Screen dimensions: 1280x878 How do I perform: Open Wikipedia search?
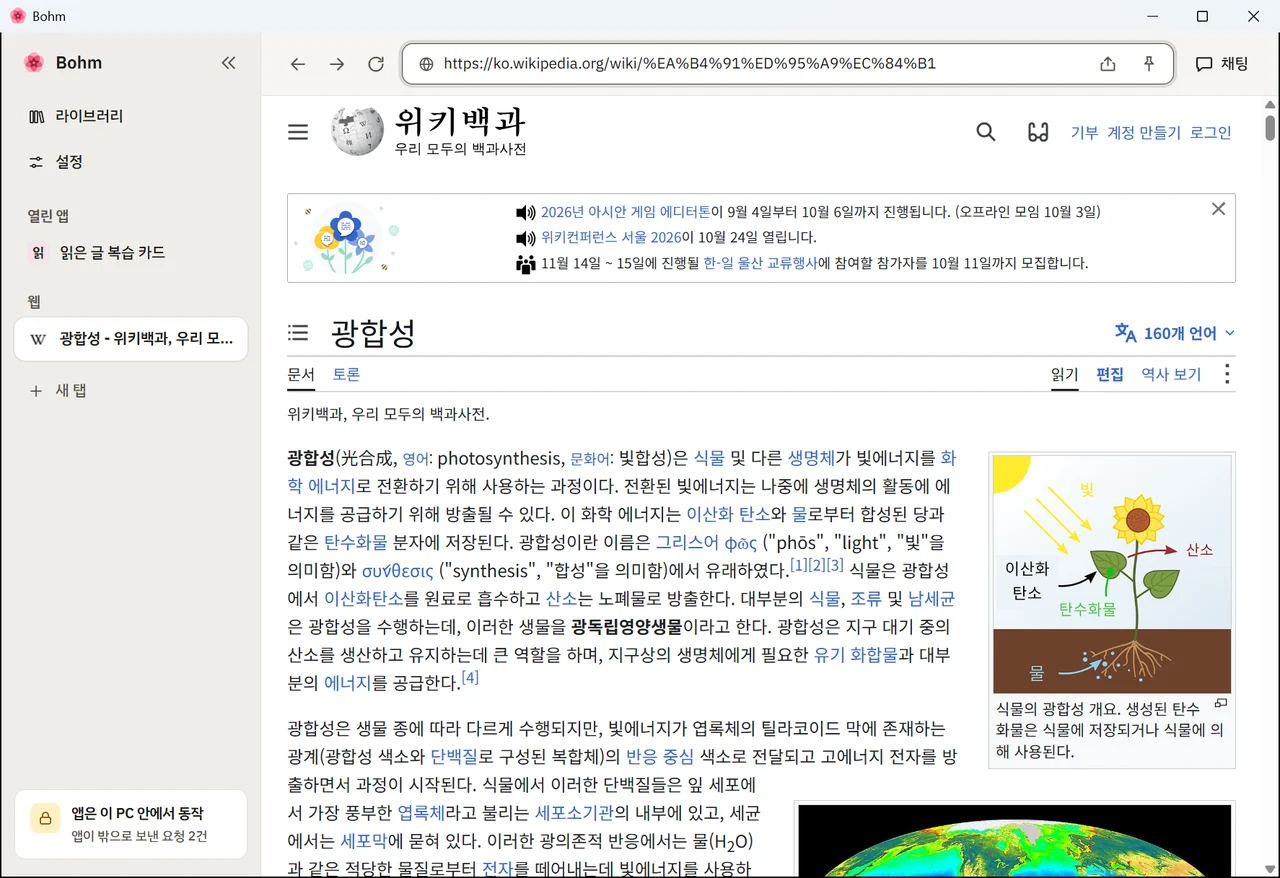pyautogui.click(x=986, y=132)
